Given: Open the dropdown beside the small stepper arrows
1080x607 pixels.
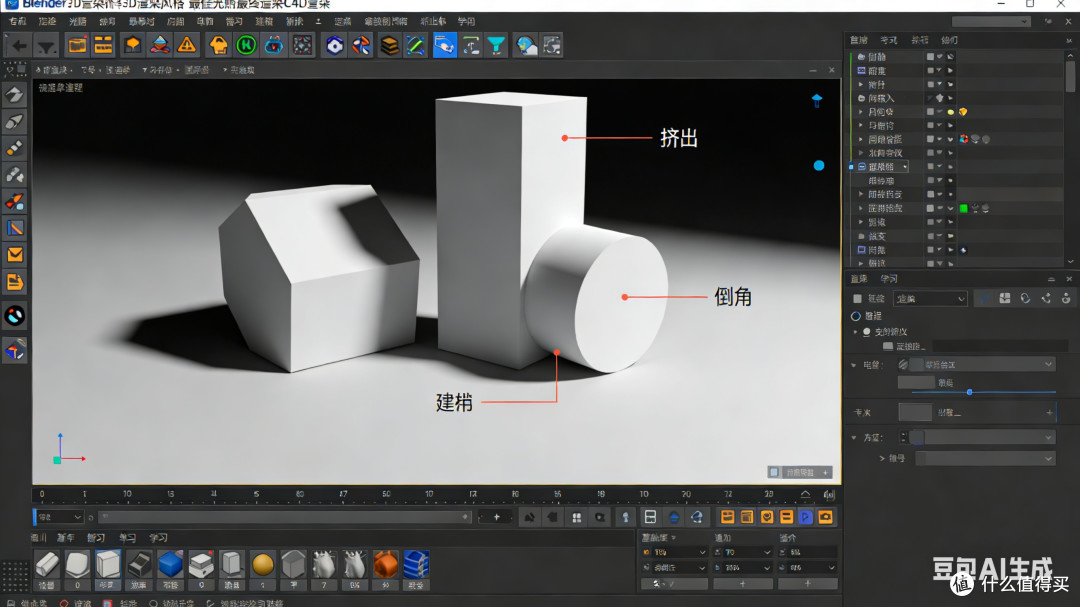Looking at the screenshot, I should 983,437.
